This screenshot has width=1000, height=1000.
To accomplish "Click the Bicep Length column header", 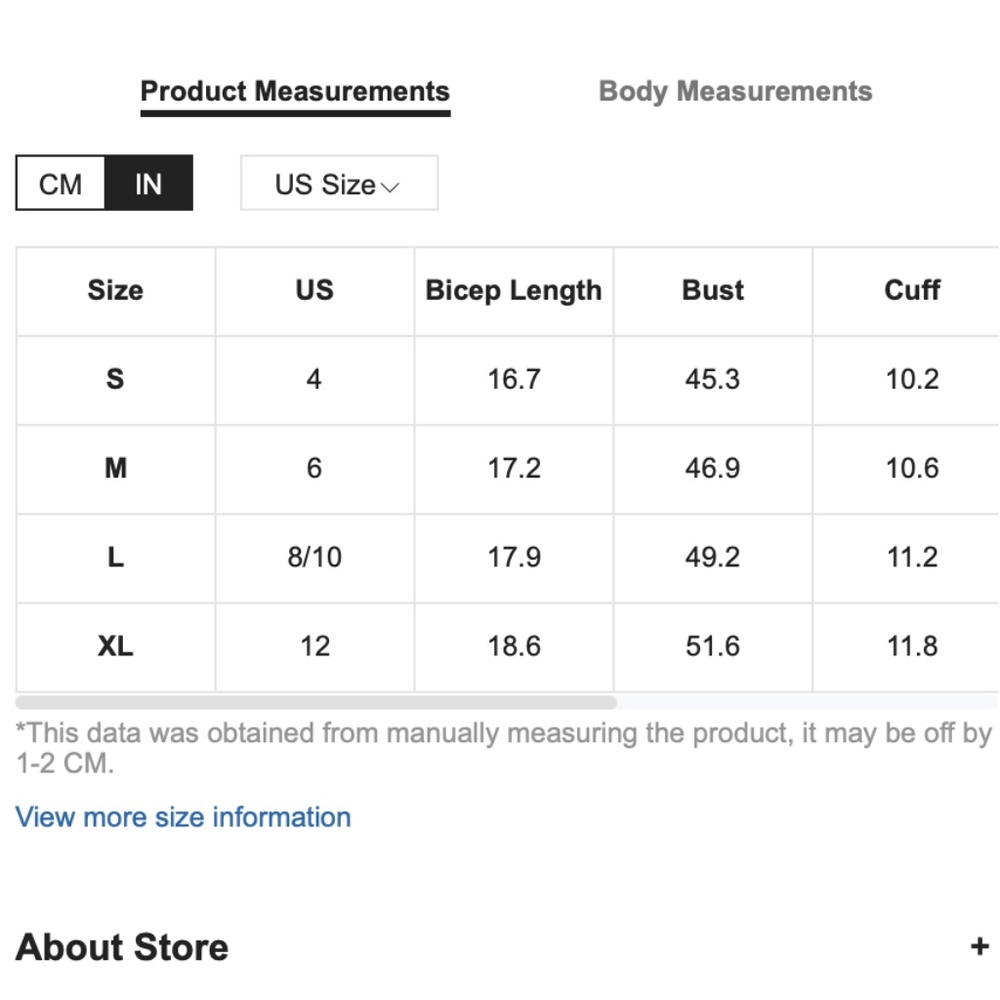I will (x=513, y=291).
